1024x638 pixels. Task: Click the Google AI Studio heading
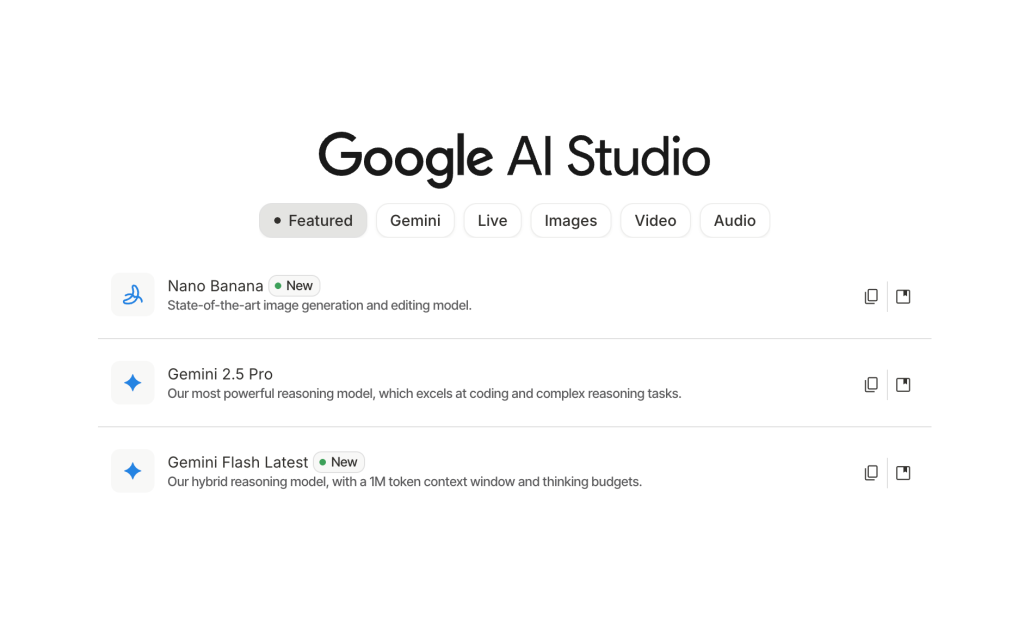click(x=514, y=158)
